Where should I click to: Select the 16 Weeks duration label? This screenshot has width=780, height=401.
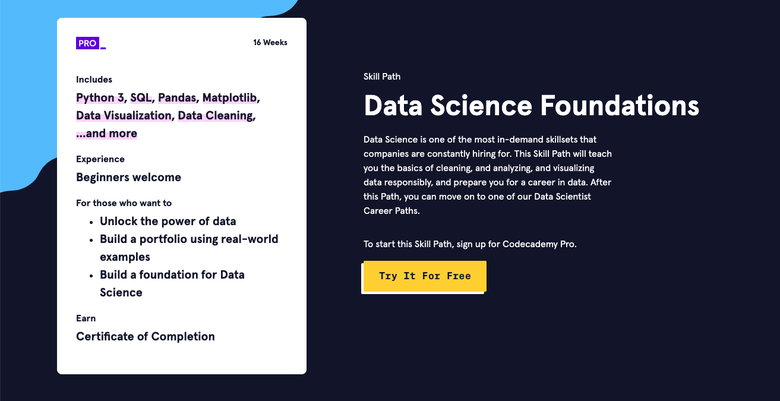pos(270,43)
